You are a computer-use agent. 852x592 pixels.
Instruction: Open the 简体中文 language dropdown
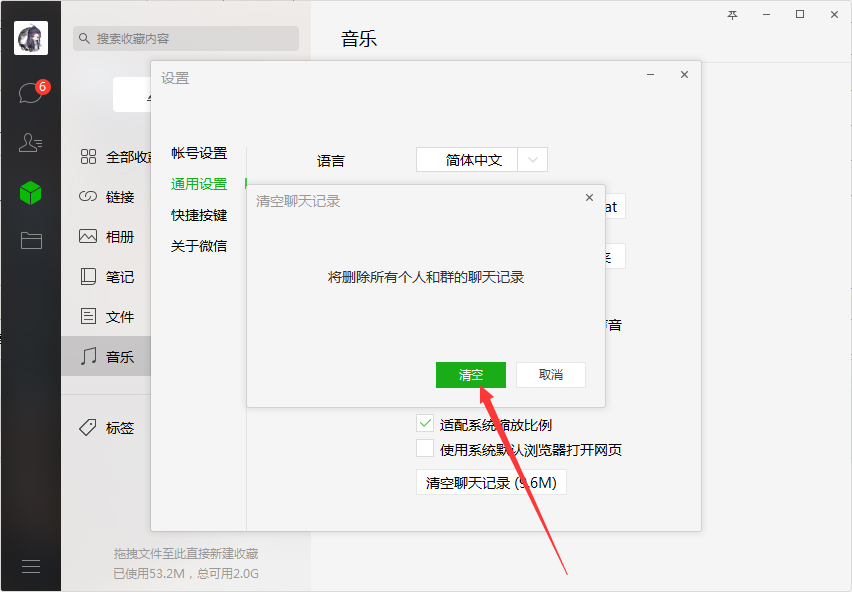(481, 160)
